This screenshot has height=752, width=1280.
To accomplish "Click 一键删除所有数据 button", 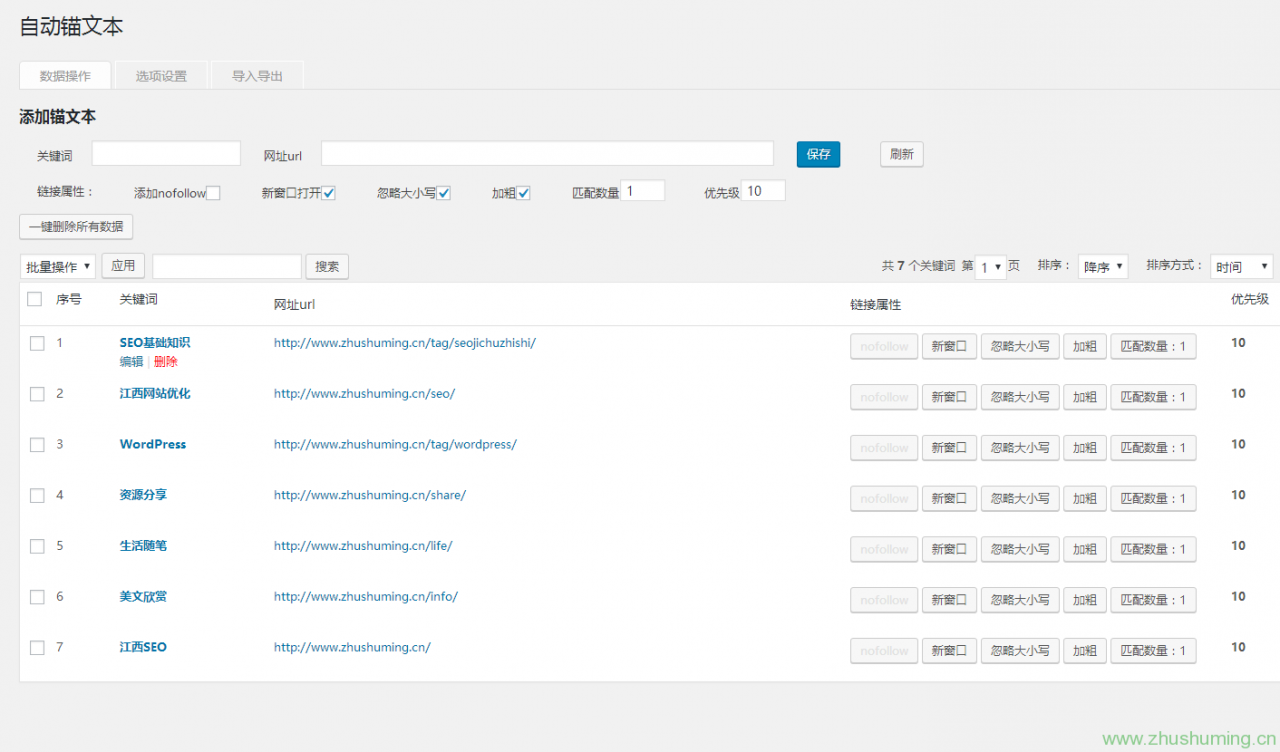I will [x=76, y=227].
